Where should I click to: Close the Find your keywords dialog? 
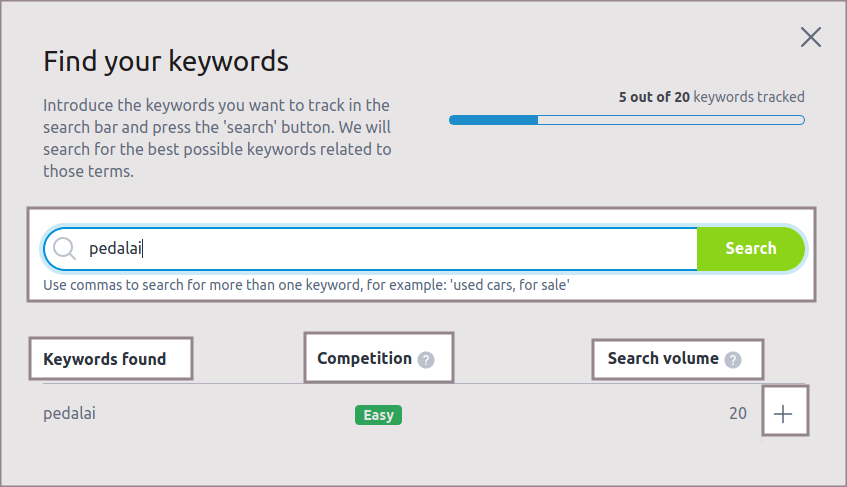tap(810, 38)
